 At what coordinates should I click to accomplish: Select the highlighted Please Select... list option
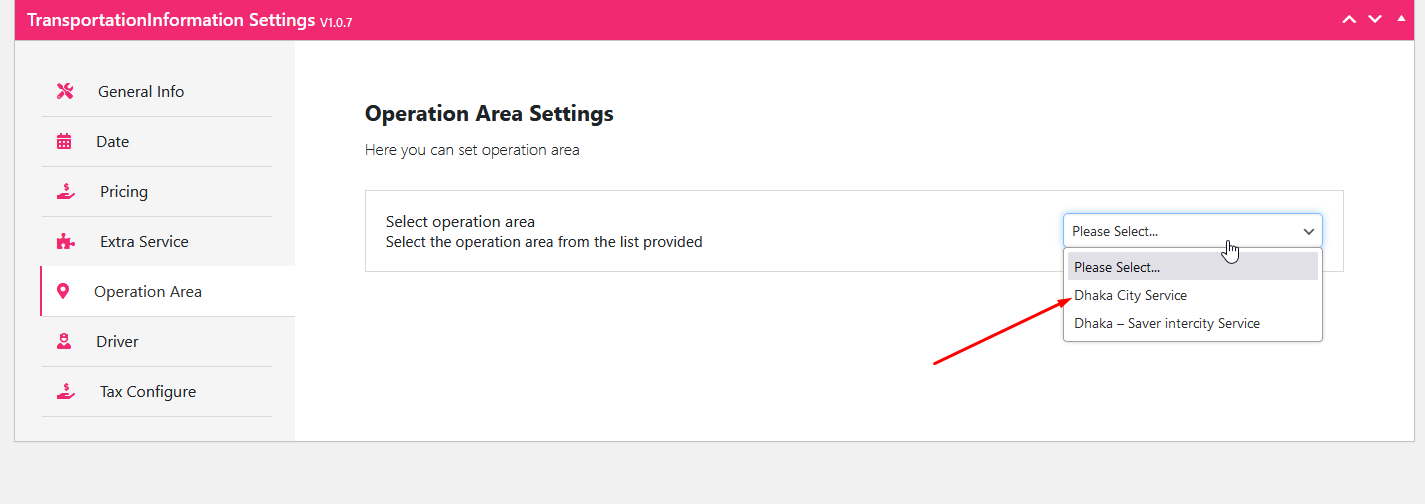1117,268
